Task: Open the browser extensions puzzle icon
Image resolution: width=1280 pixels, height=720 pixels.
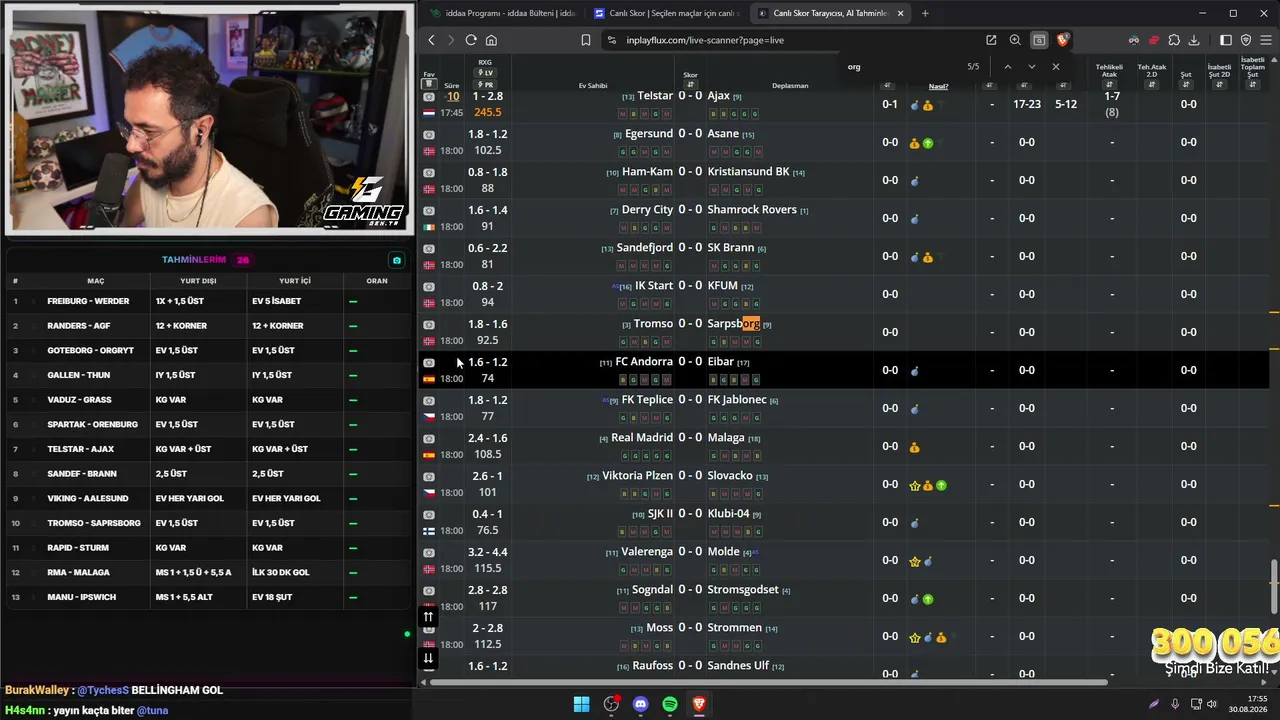Action: pyautogui.click(x=1174, y=40)
